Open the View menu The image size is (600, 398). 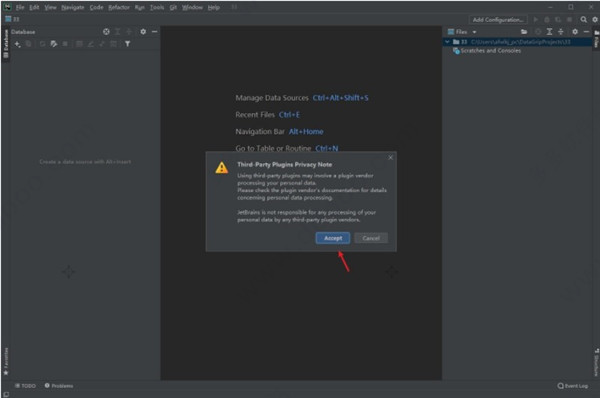[x=50, y=7]
